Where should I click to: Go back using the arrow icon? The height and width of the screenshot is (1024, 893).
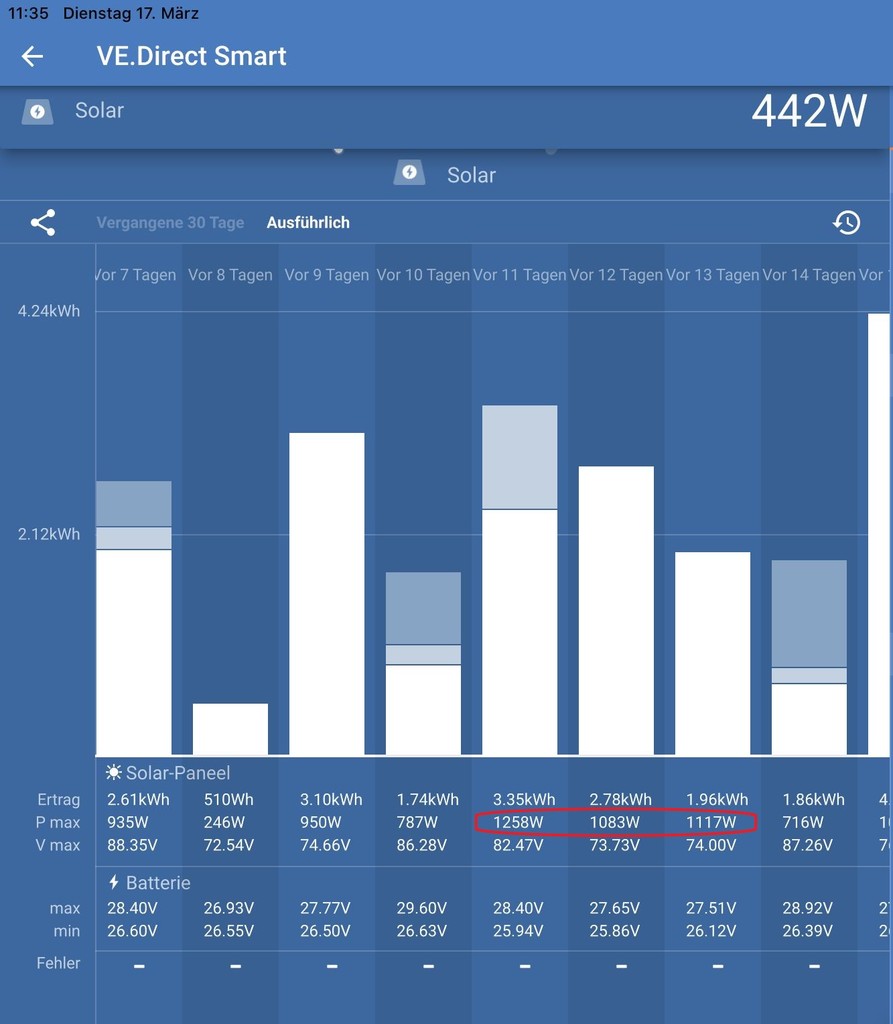[32, 56]
